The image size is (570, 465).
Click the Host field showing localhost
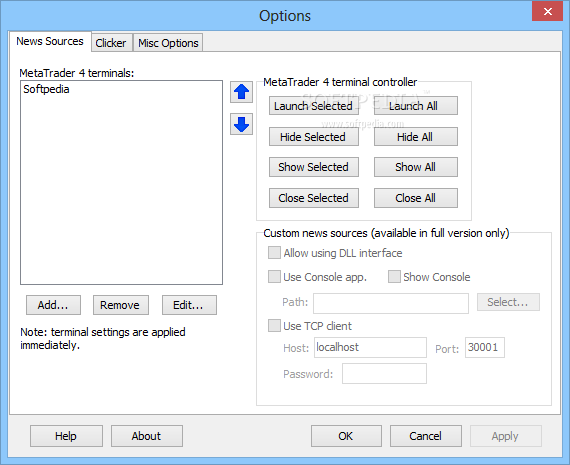(370, 348)
